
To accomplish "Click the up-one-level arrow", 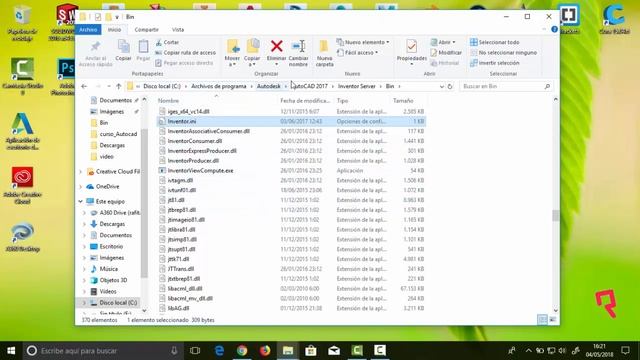I will click(118, 87).
